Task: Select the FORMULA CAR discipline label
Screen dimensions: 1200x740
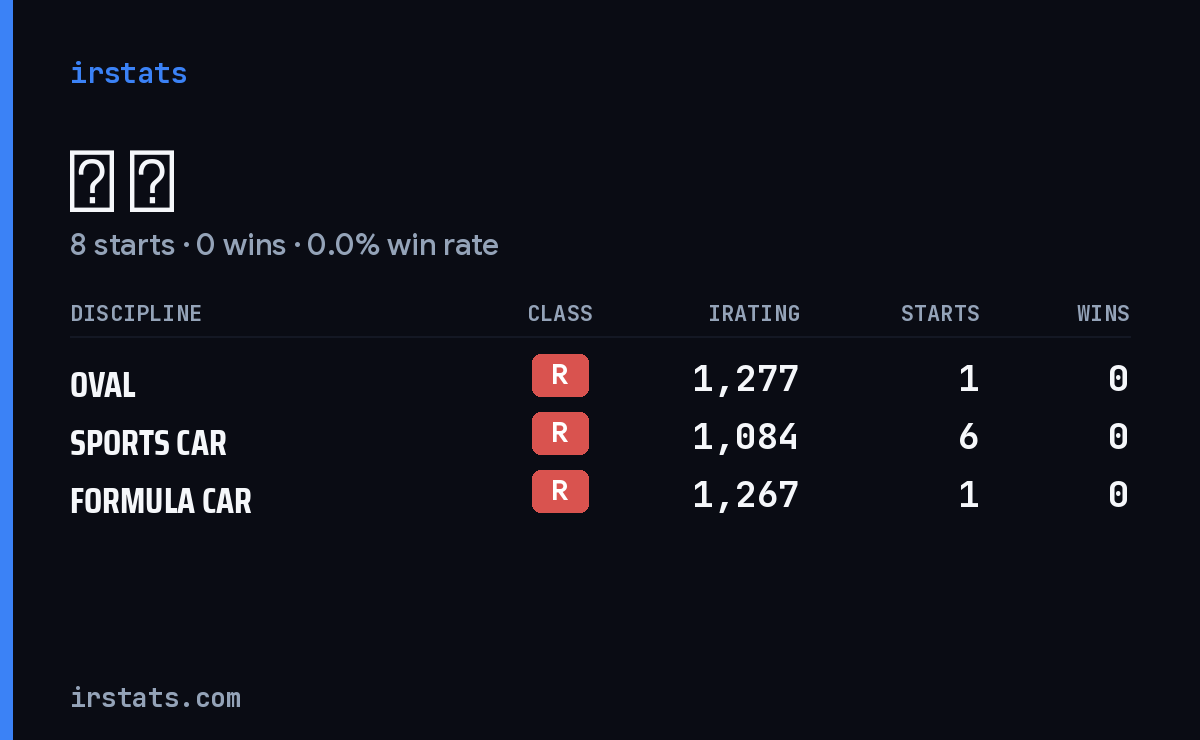Action: coord(161,501)
